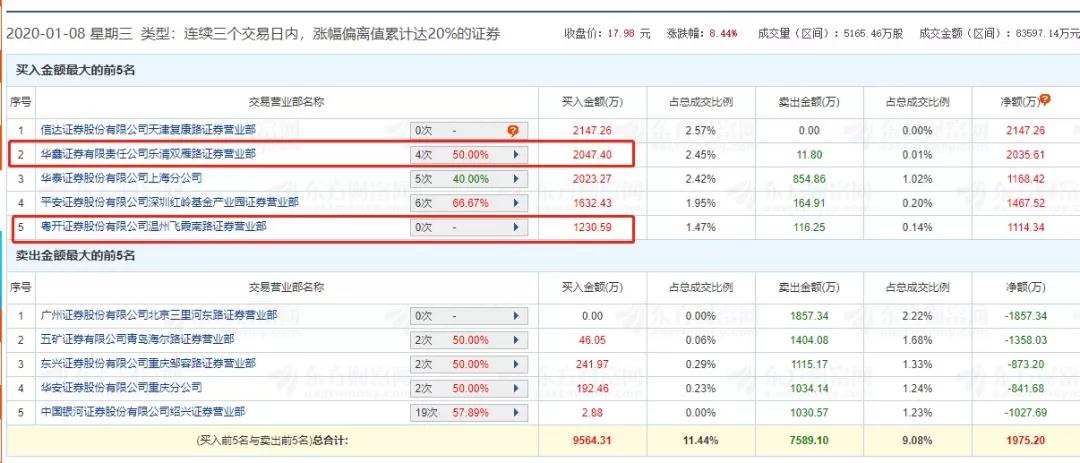Viewport: 1080px width, 463px height.
Task: Expand arrow in 五矿证券青岛海尔路 row
Action: [x=516, y=340]
